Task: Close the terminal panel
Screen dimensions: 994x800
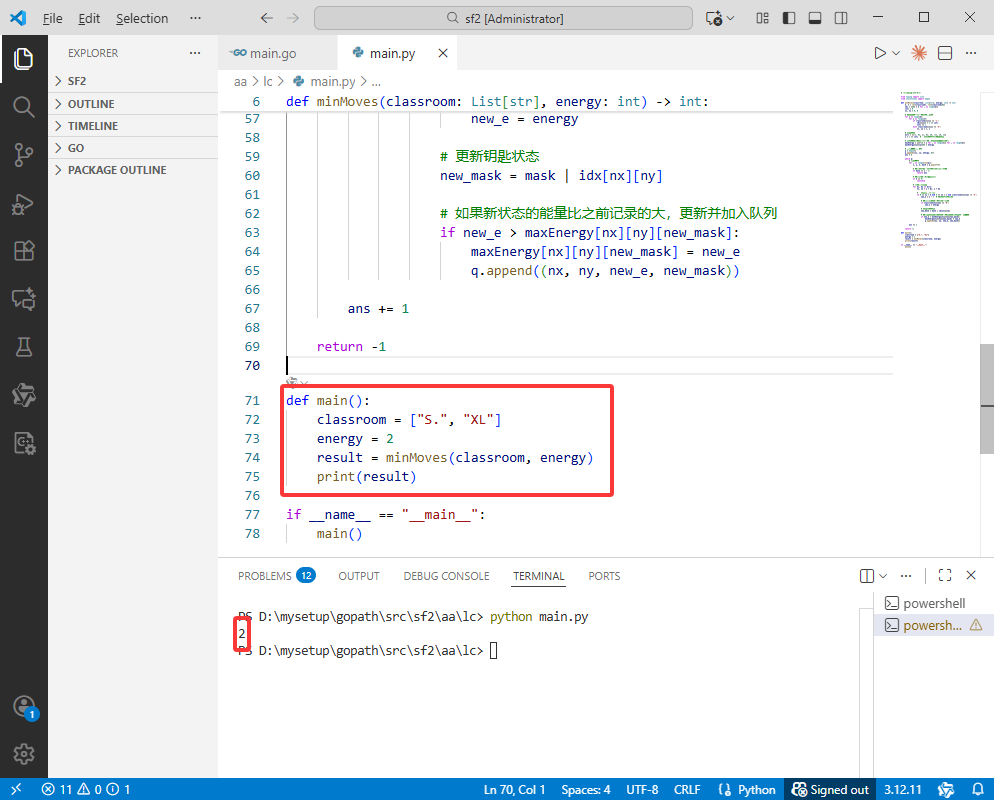Action: (x=971, y=575)
